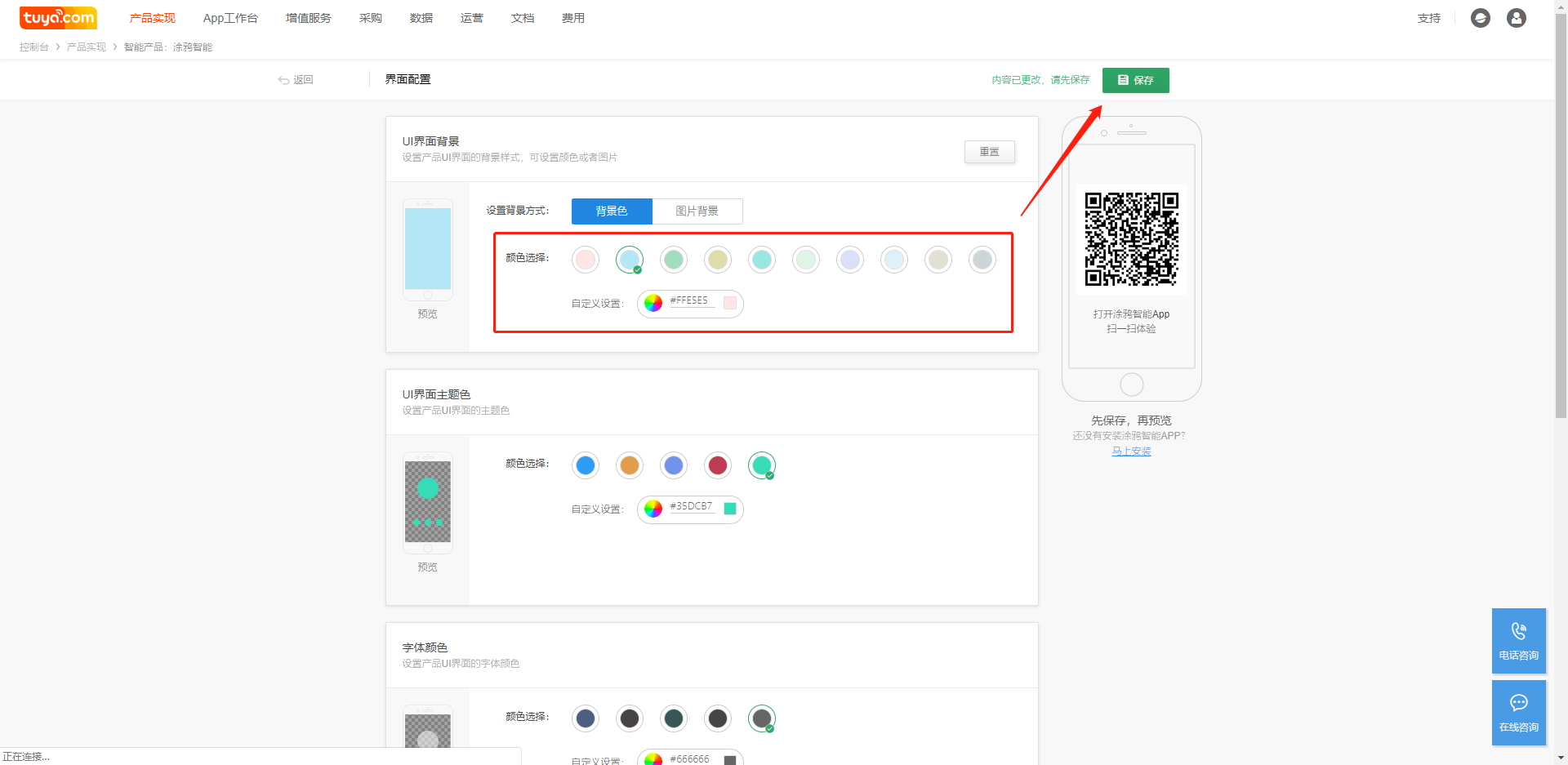Select the pink background color swatch

(586, 260)
